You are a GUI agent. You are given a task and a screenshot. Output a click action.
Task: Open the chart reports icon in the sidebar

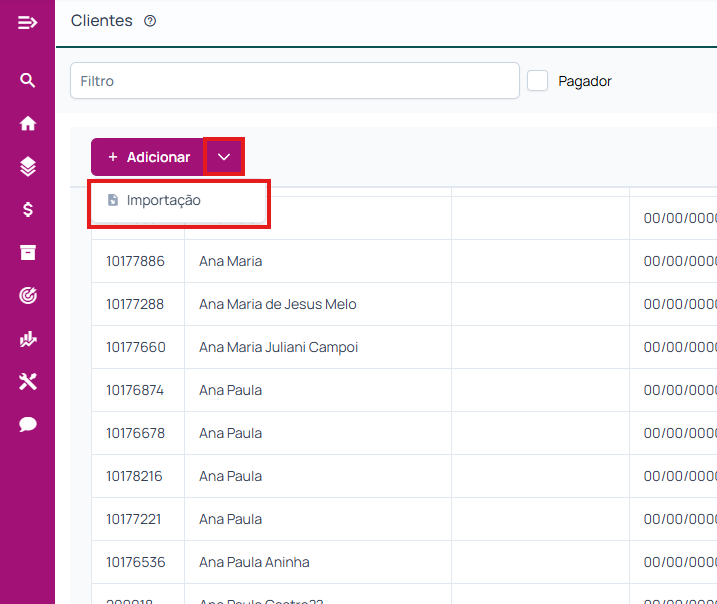click(x=28, y=339)
